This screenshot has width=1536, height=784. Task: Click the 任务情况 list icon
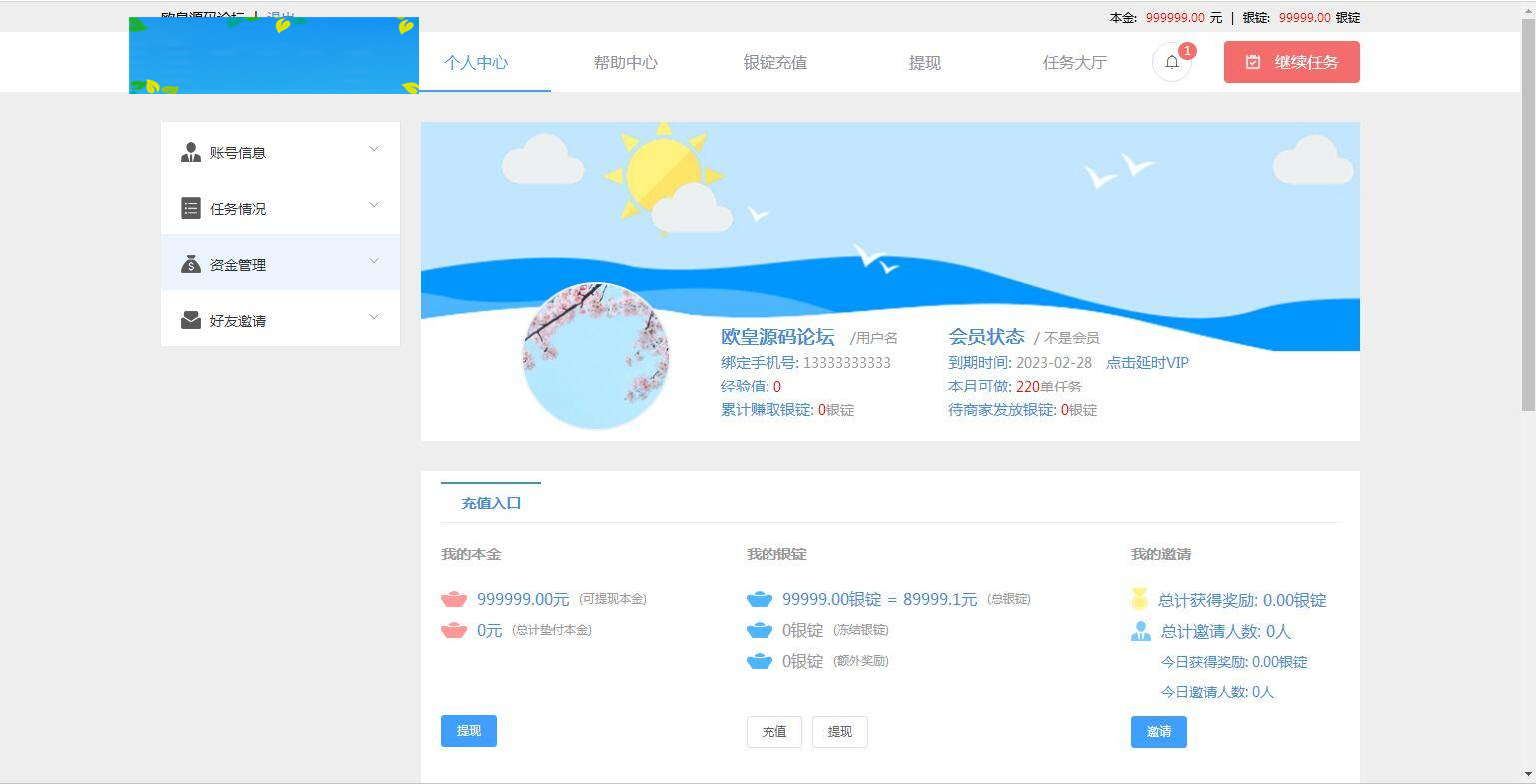[191, 208]
